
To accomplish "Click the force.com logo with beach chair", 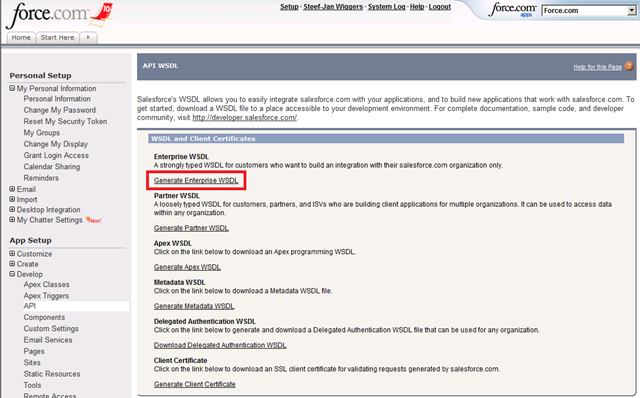I will 60,15.
